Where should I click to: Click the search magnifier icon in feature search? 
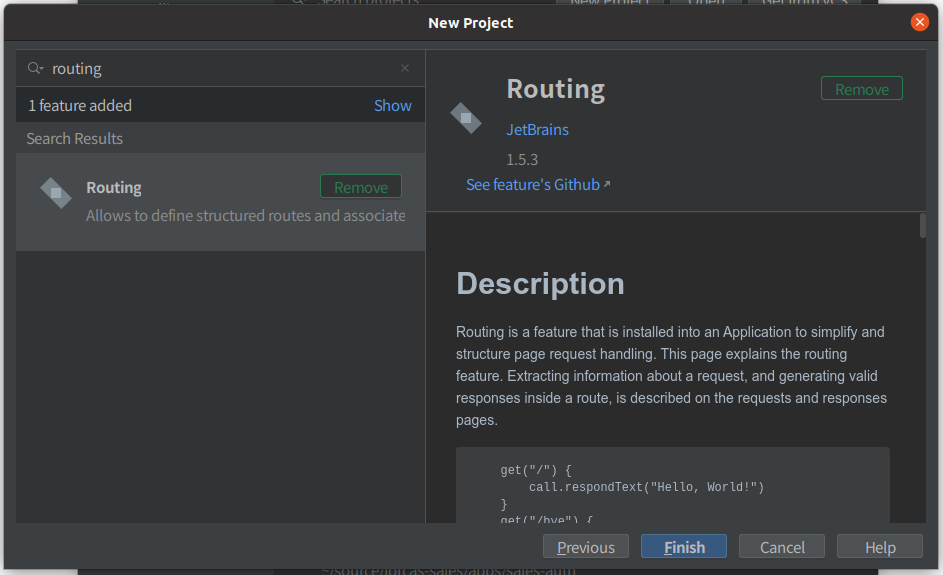pos(35,68)
